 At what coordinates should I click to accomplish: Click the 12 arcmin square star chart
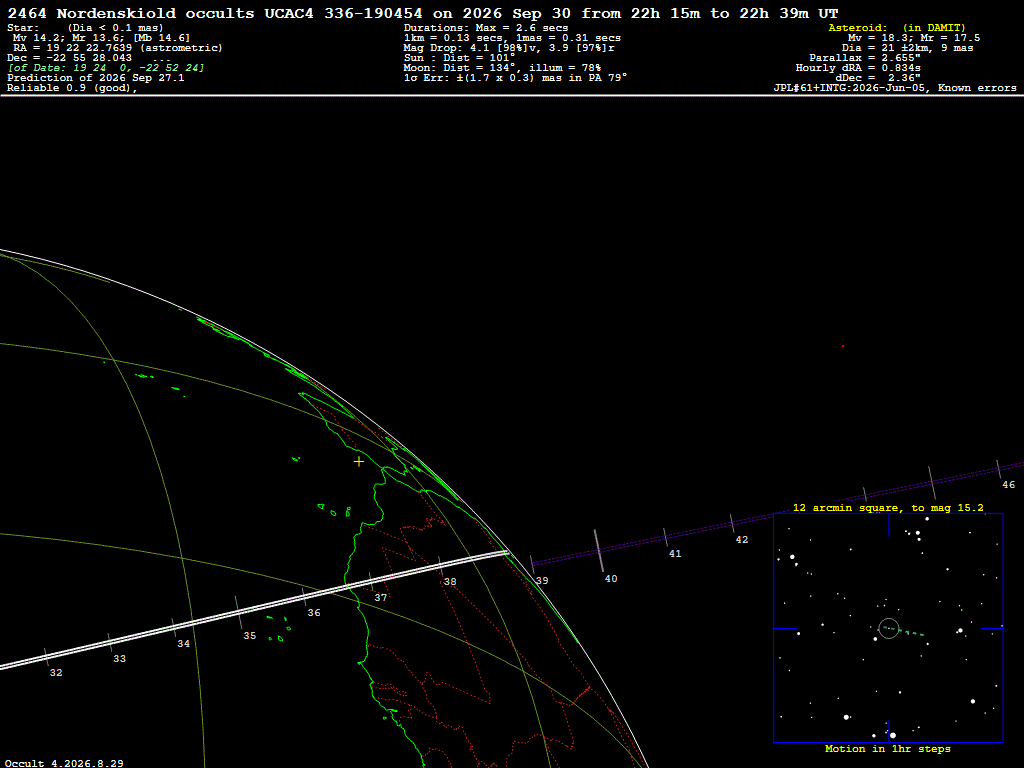(888, 628)
